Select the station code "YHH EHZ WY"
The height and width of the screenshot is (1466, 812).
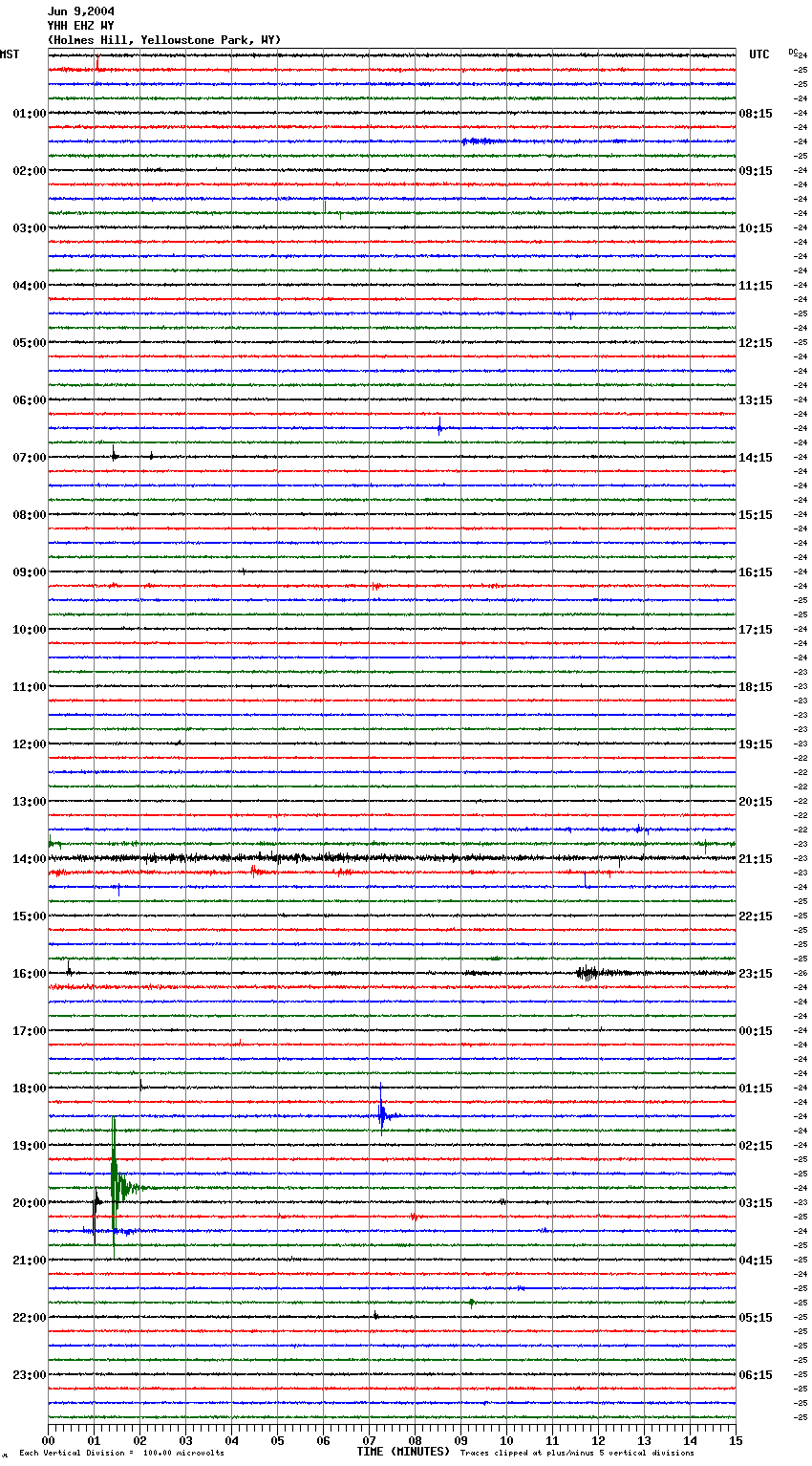coord(80,26)
